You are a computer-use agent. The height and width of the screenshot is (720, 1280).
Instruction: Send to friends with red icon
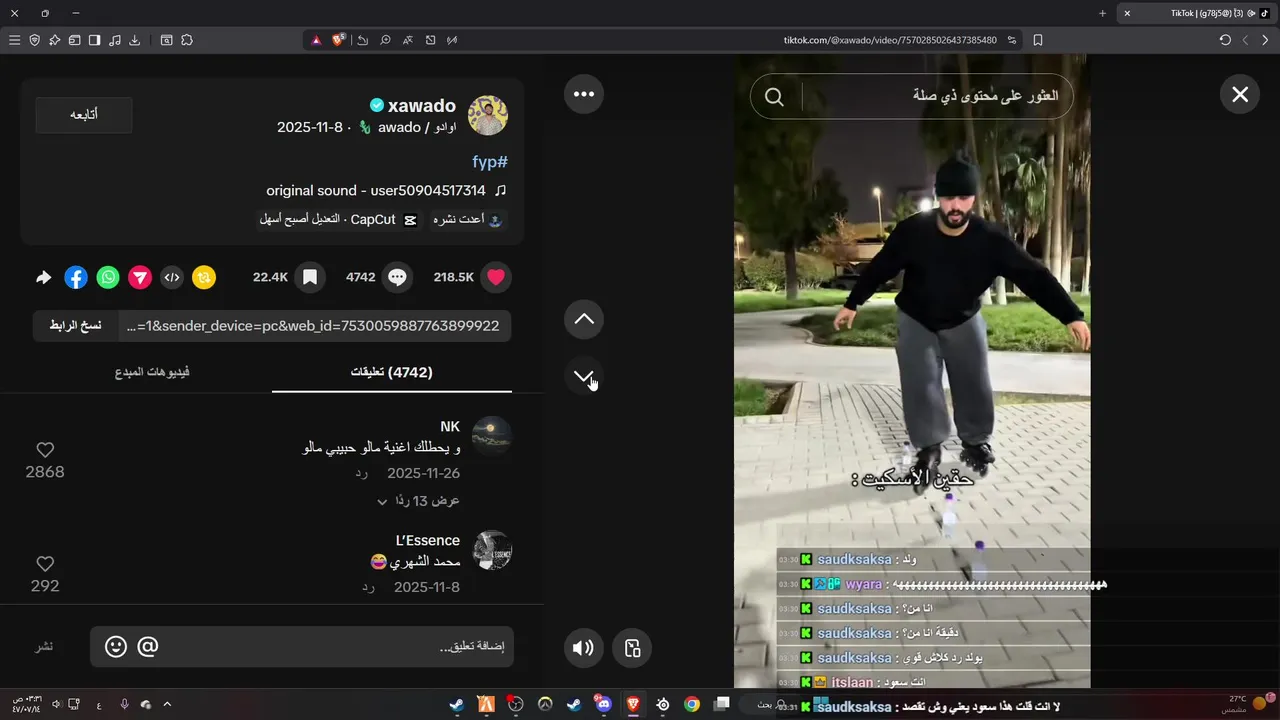pyautogui.click(x=140, y=277)
